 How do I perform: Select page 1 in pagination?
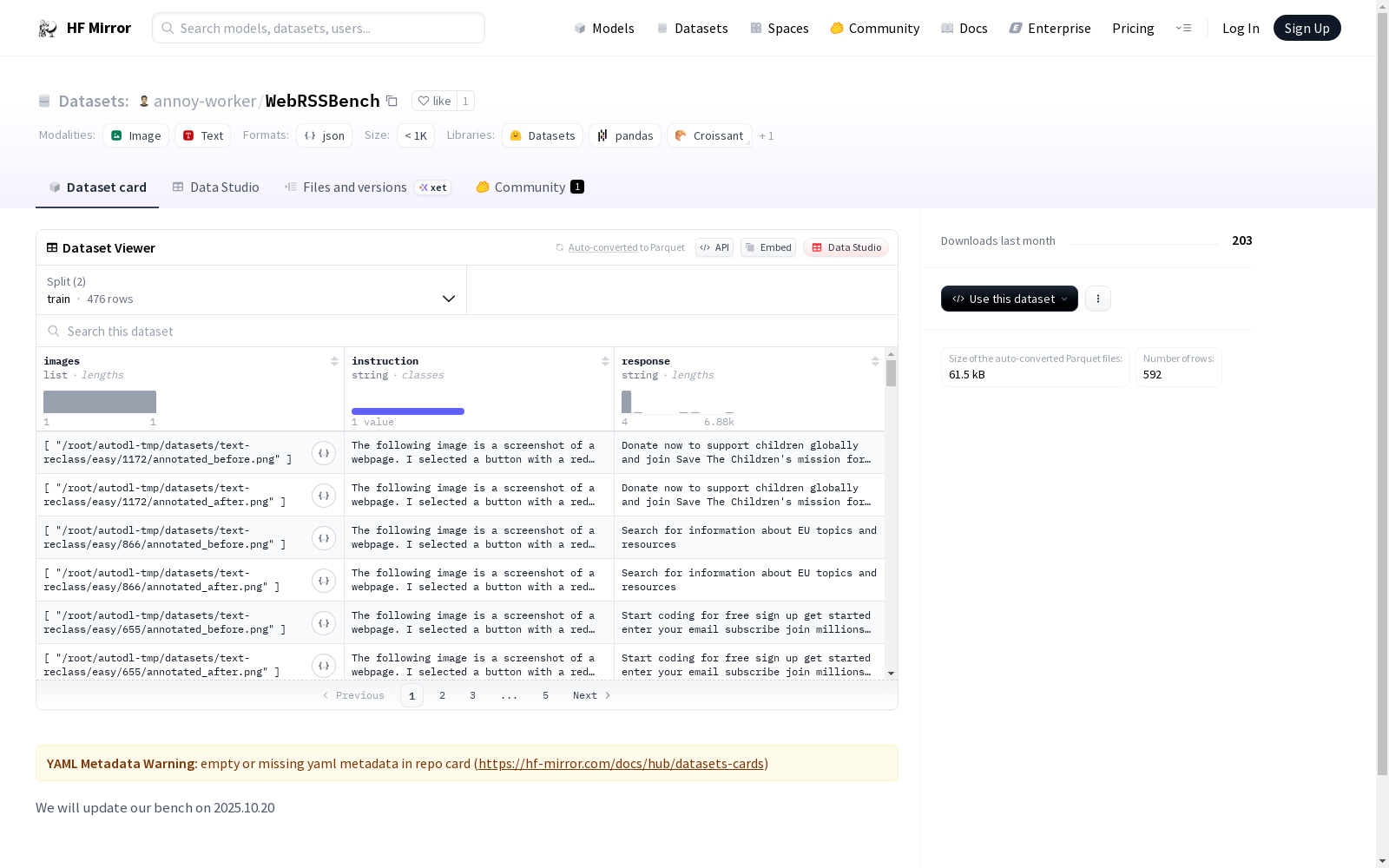411,695
